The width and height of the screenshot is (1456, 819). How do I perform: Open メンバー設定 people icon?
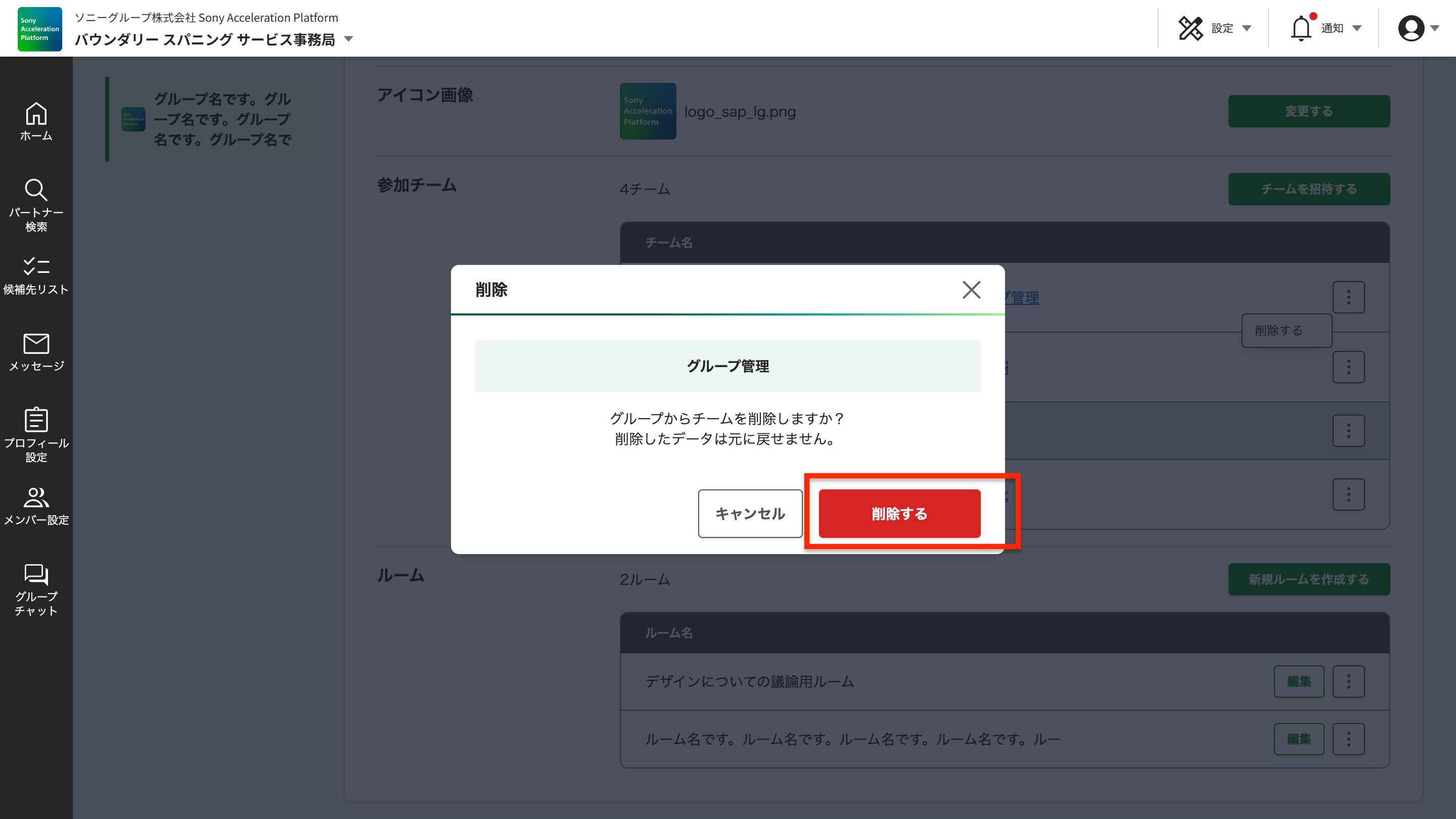point(36,497)
